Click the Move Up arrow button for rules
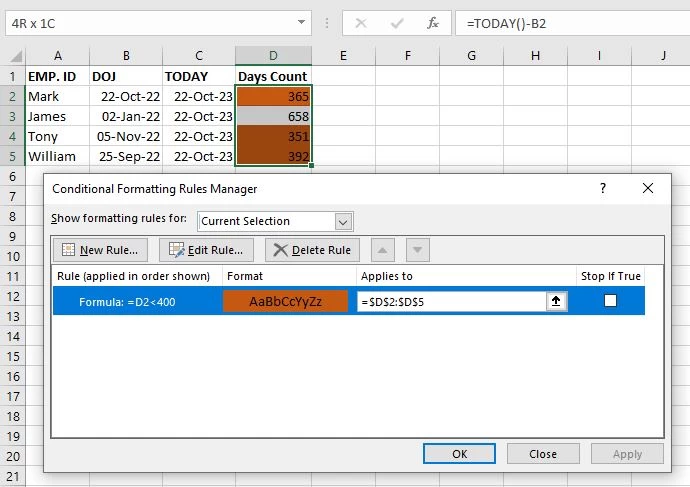The height and width of the screenshot is (487, 690). pos(382,250)
